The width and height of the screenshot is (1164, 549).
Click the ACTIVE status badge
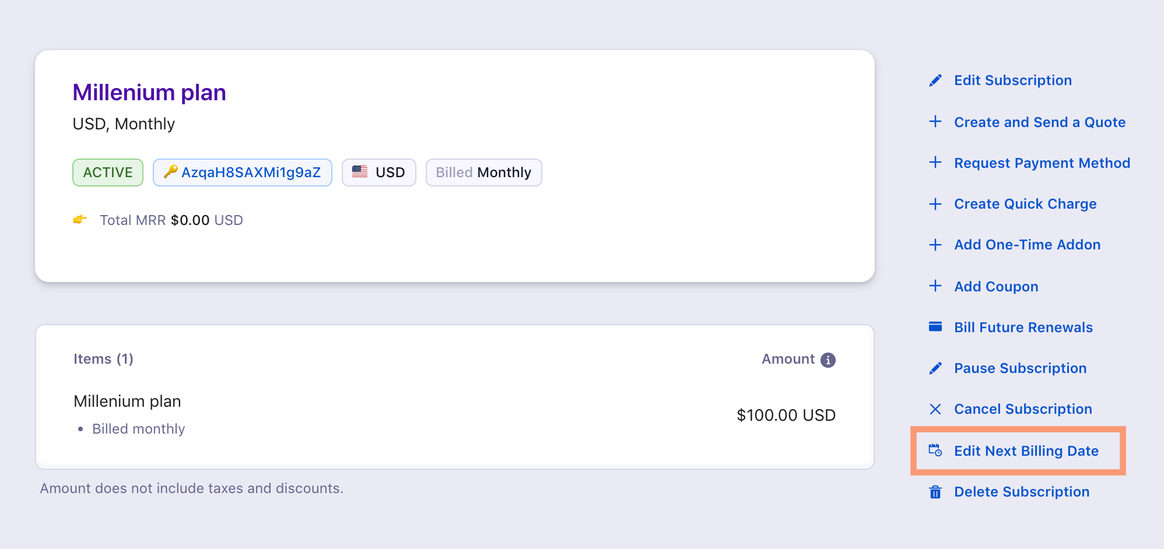point(108,173)
